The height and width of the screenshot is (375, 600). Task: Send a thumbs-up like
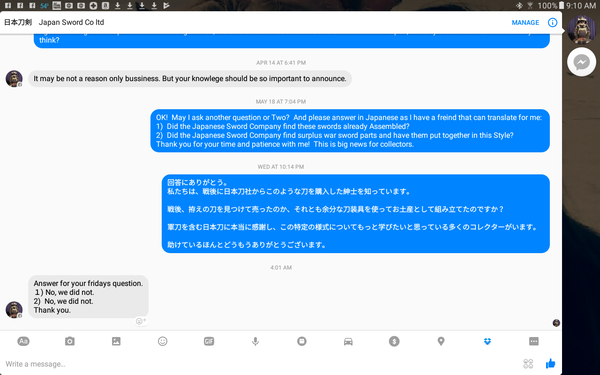550,363
